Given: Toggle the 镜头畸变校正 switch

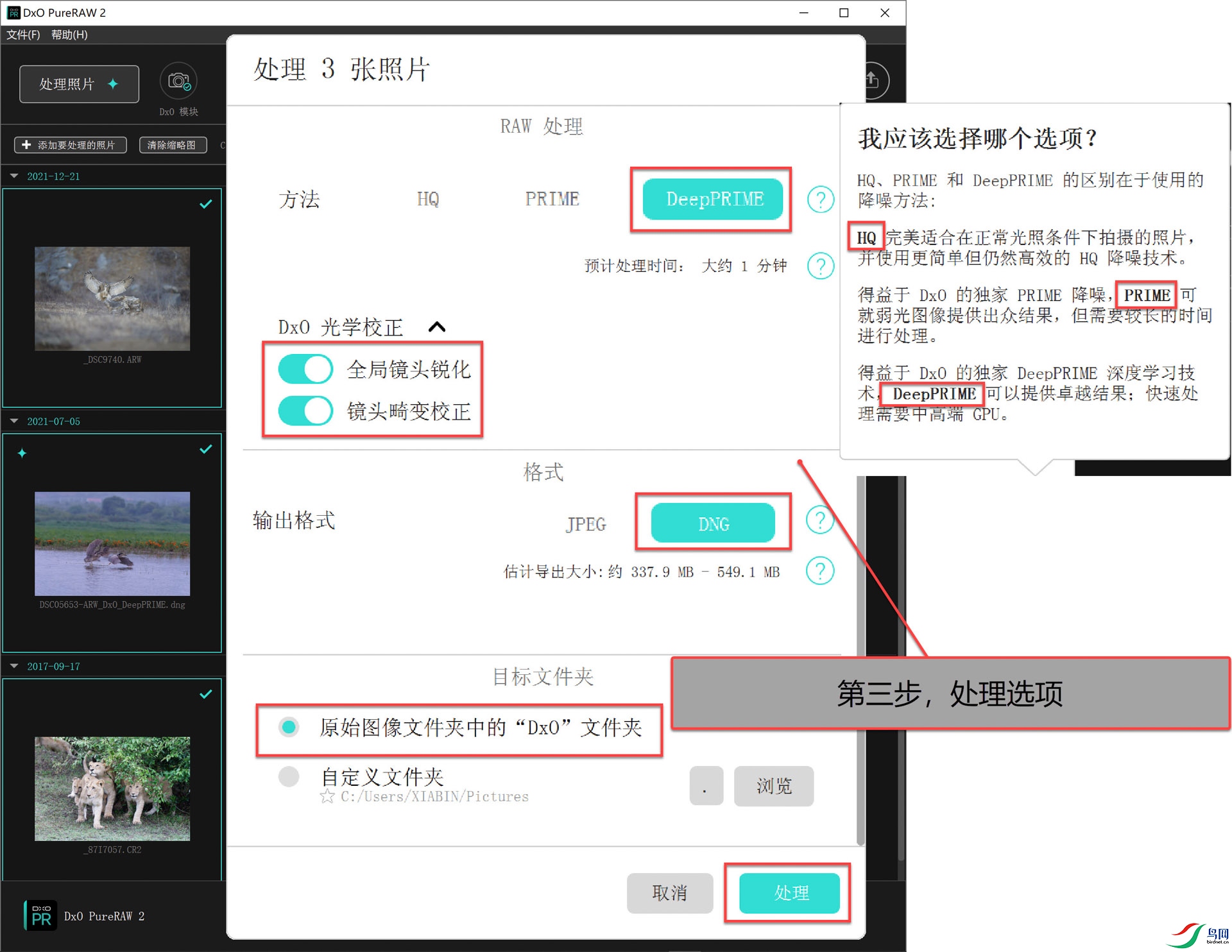Looking at the screenshot, I should click(x=305, y=411).
